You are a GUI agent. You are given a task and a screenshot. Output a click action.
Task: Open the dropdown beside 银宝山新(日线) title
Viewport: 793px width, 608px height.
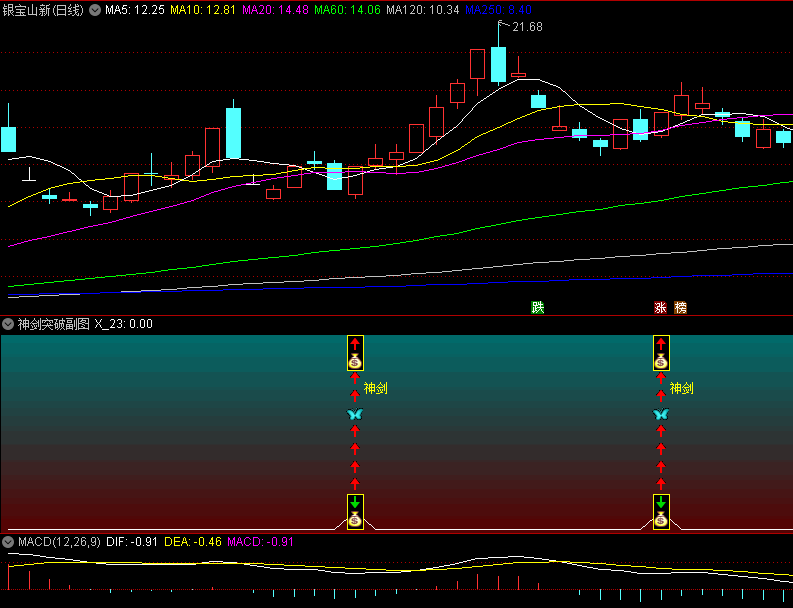click(x=95, y=10)
